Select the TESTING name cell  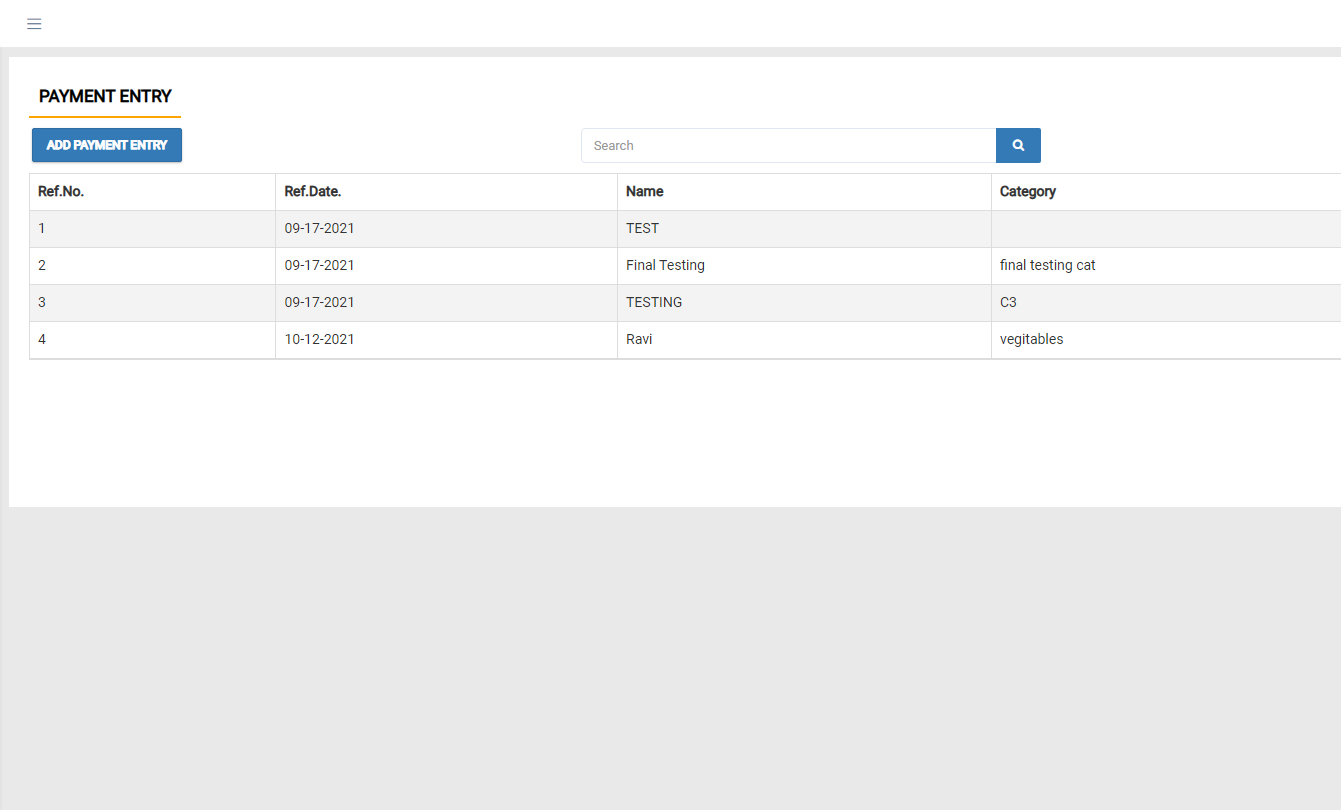pyautogui.click(x=654, y=302)
